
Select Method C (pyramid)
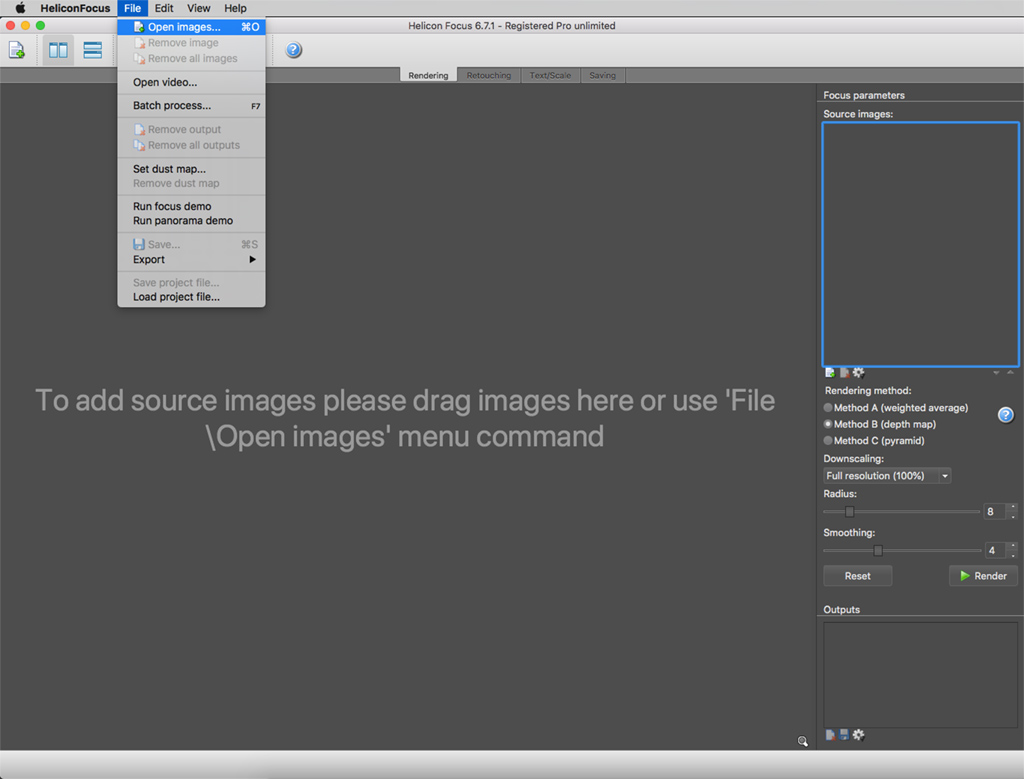(828, 440)
